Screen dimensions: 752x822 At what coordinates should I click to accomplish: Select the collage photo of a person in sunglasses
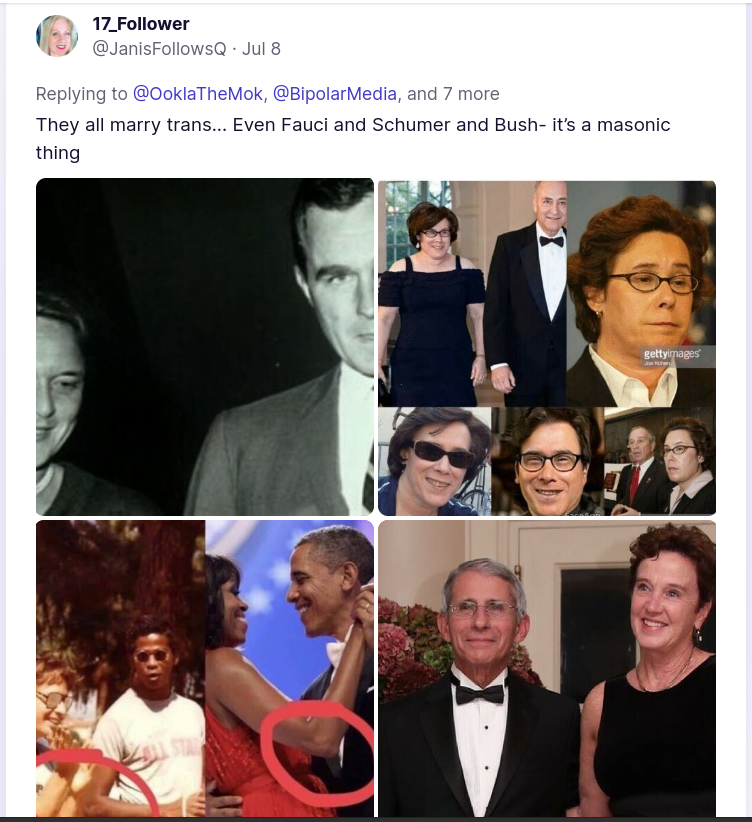tap(435, 461)
